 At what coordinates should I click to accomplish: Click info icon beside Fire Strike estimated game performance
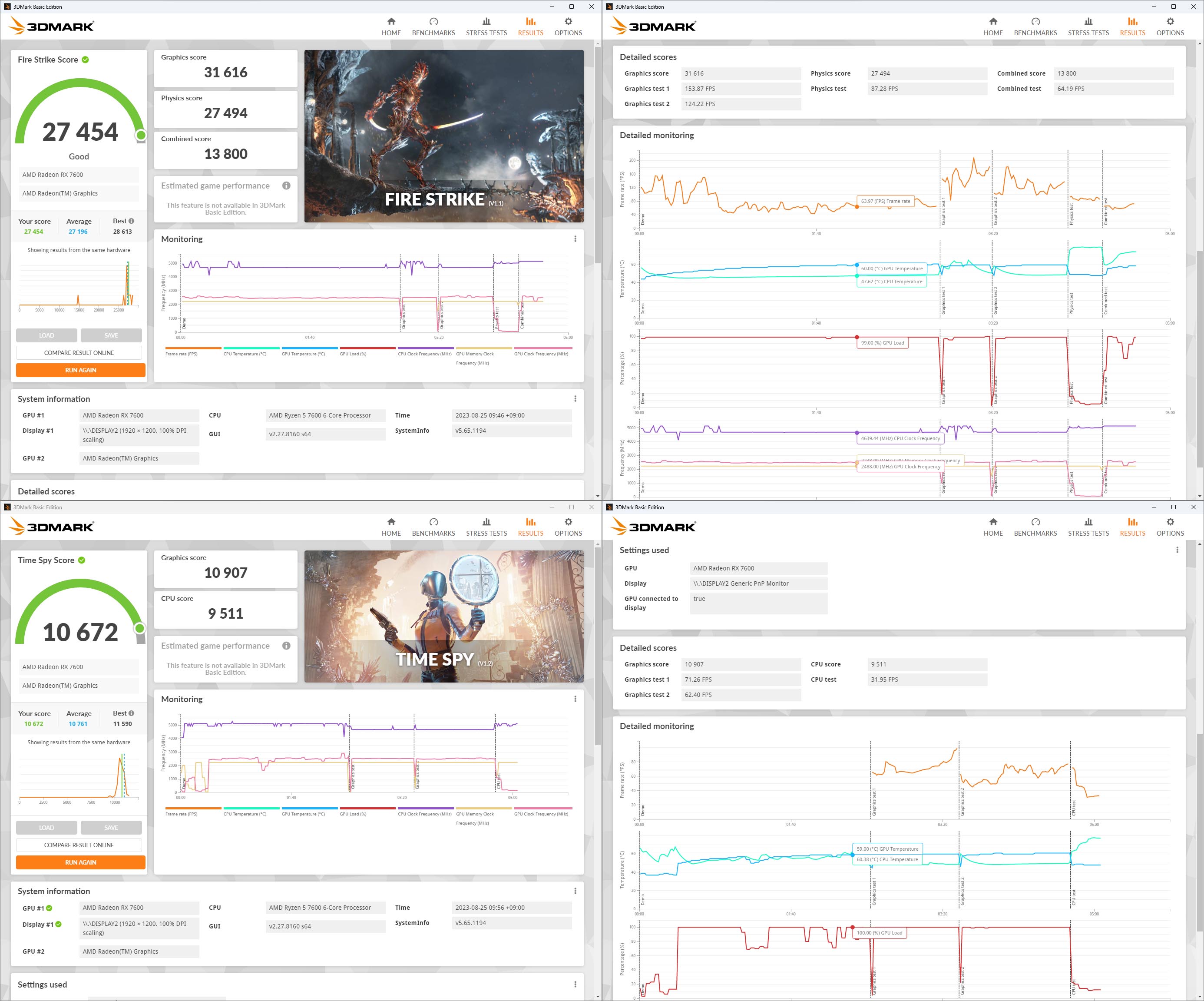click(x=286, y=186)
